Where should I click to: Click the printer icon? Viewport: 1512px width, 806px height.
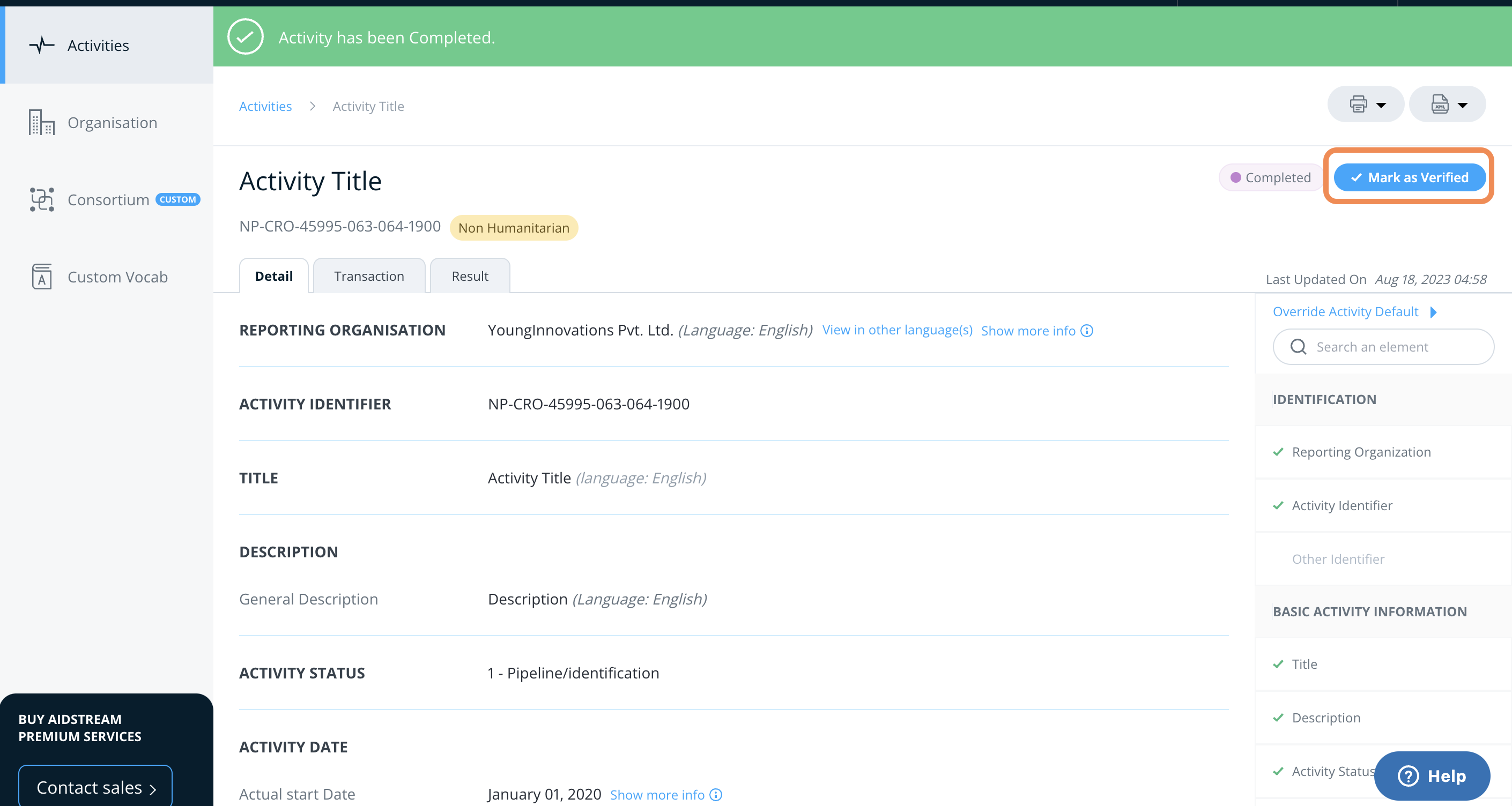coord(1358,105)
